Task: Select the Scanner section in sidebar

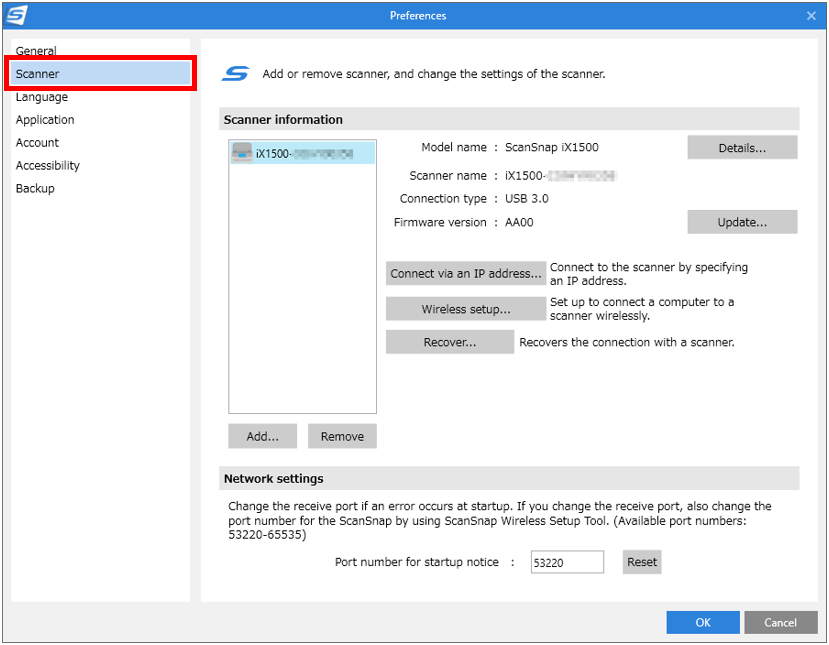Action: (100, 73)
